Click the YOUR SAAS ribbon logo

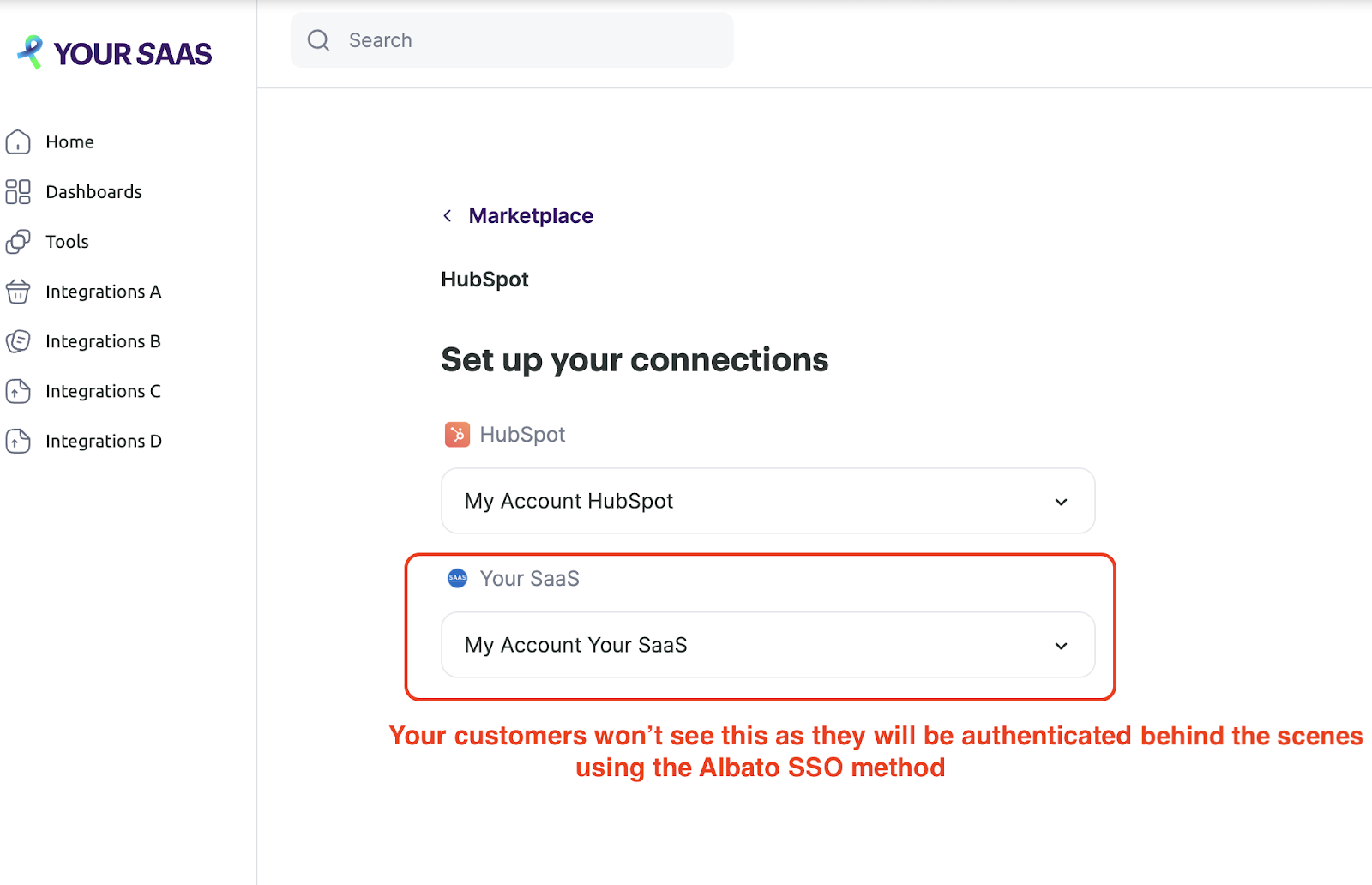[31, 51]
